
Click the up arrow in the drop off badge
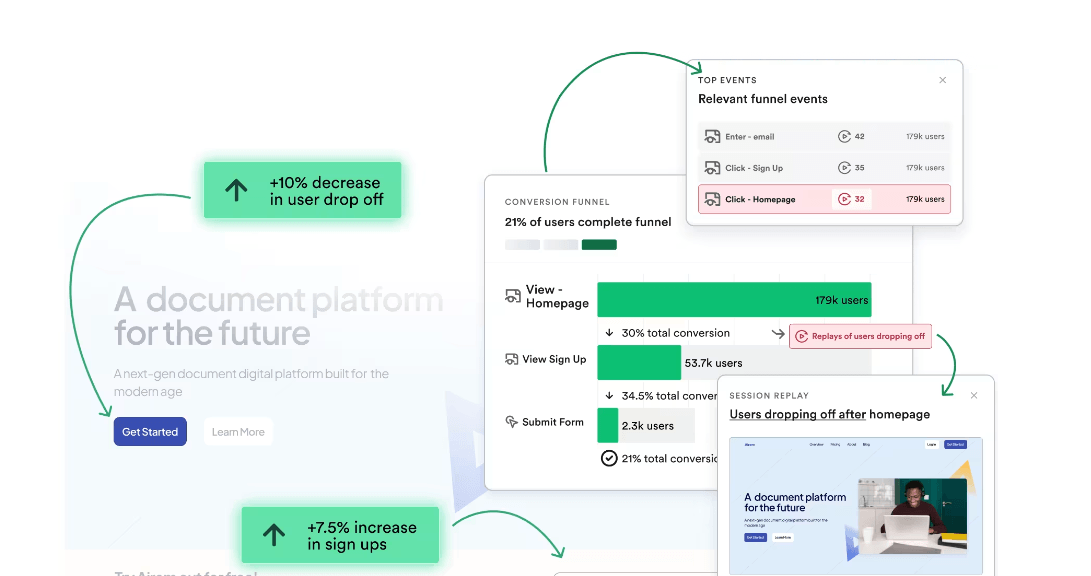(237, 191)
